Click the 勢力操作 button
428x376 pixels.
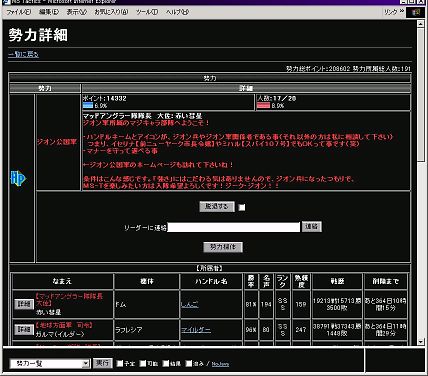click(223, 247)
